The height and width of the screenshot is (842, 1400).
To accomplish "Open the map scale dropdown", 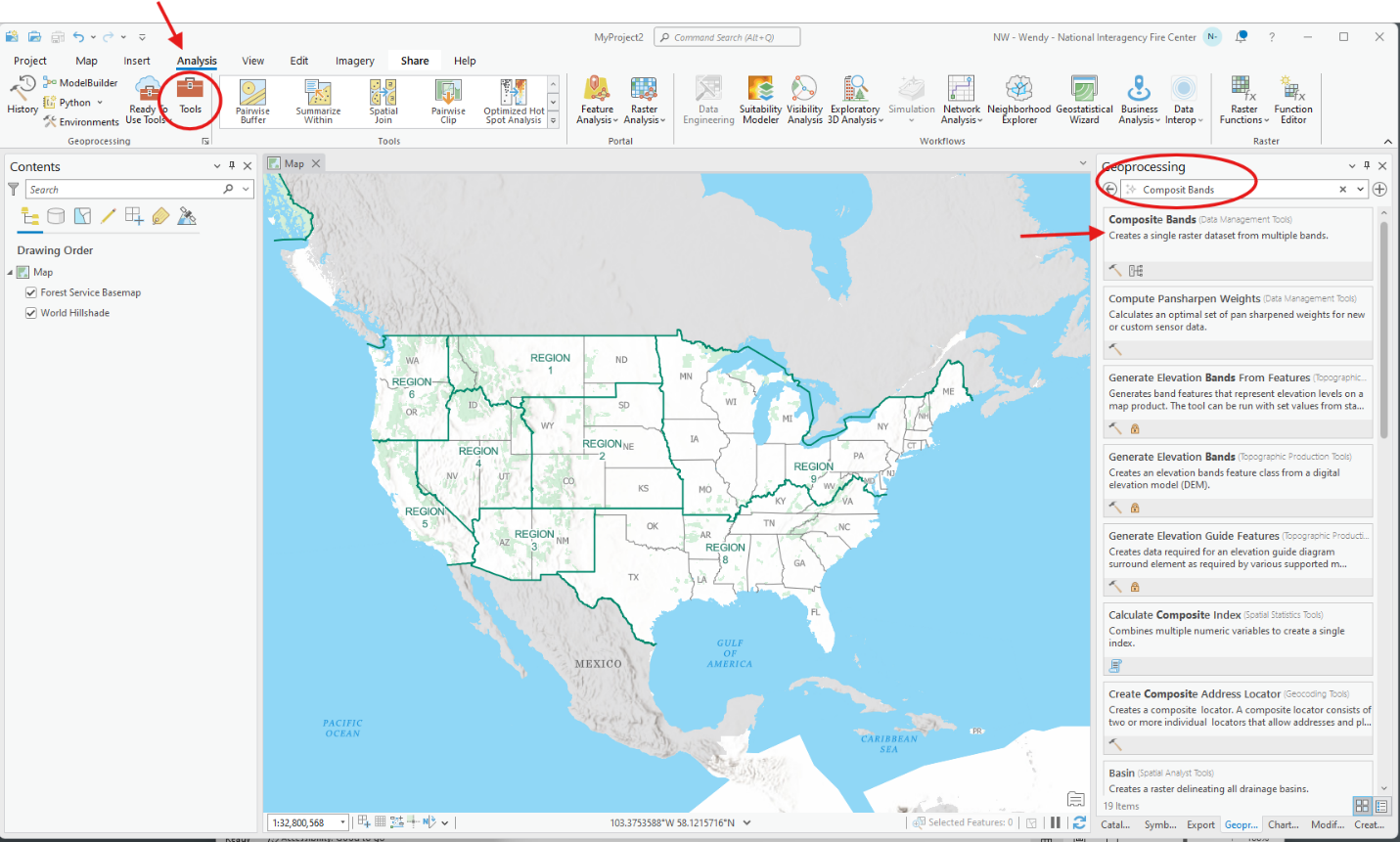I will click(x=343, y=822).
